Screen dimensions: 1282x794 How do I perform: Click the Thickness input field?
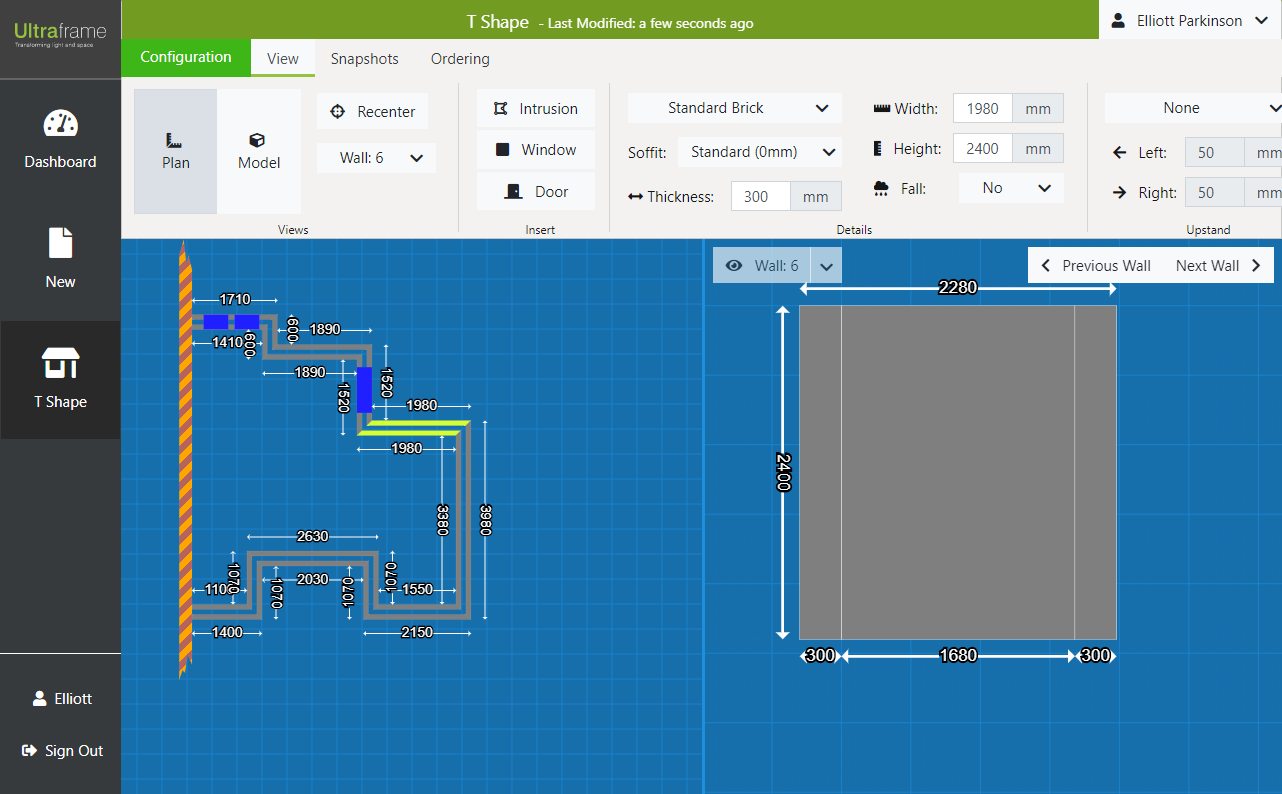click(x=761, y=197)
